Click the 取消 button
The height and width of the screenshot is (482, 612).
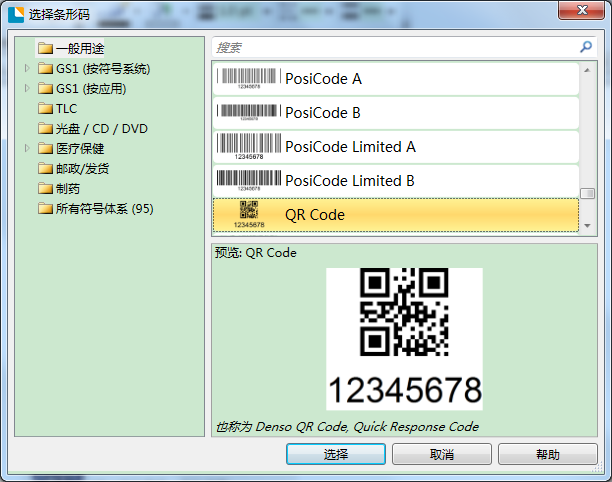click(442, 454)
